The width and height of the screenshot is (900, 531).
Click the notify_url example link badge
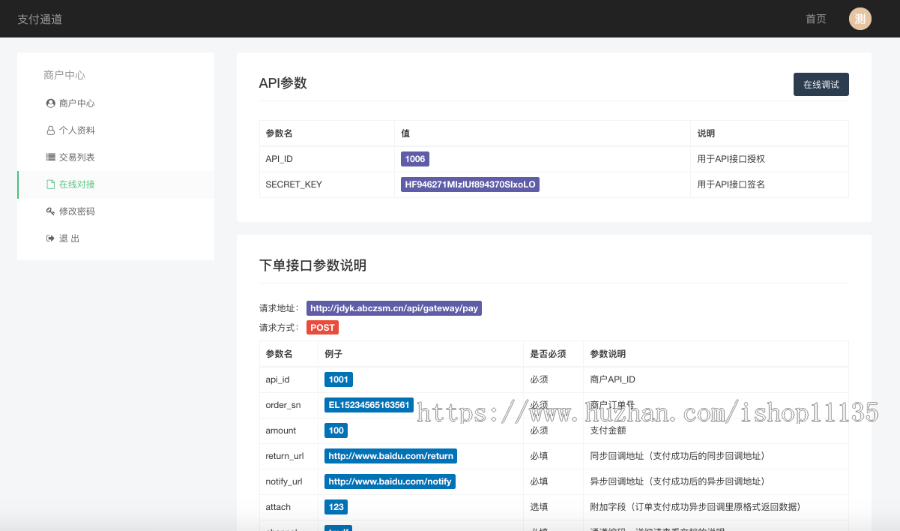click(x=390, y=482)
